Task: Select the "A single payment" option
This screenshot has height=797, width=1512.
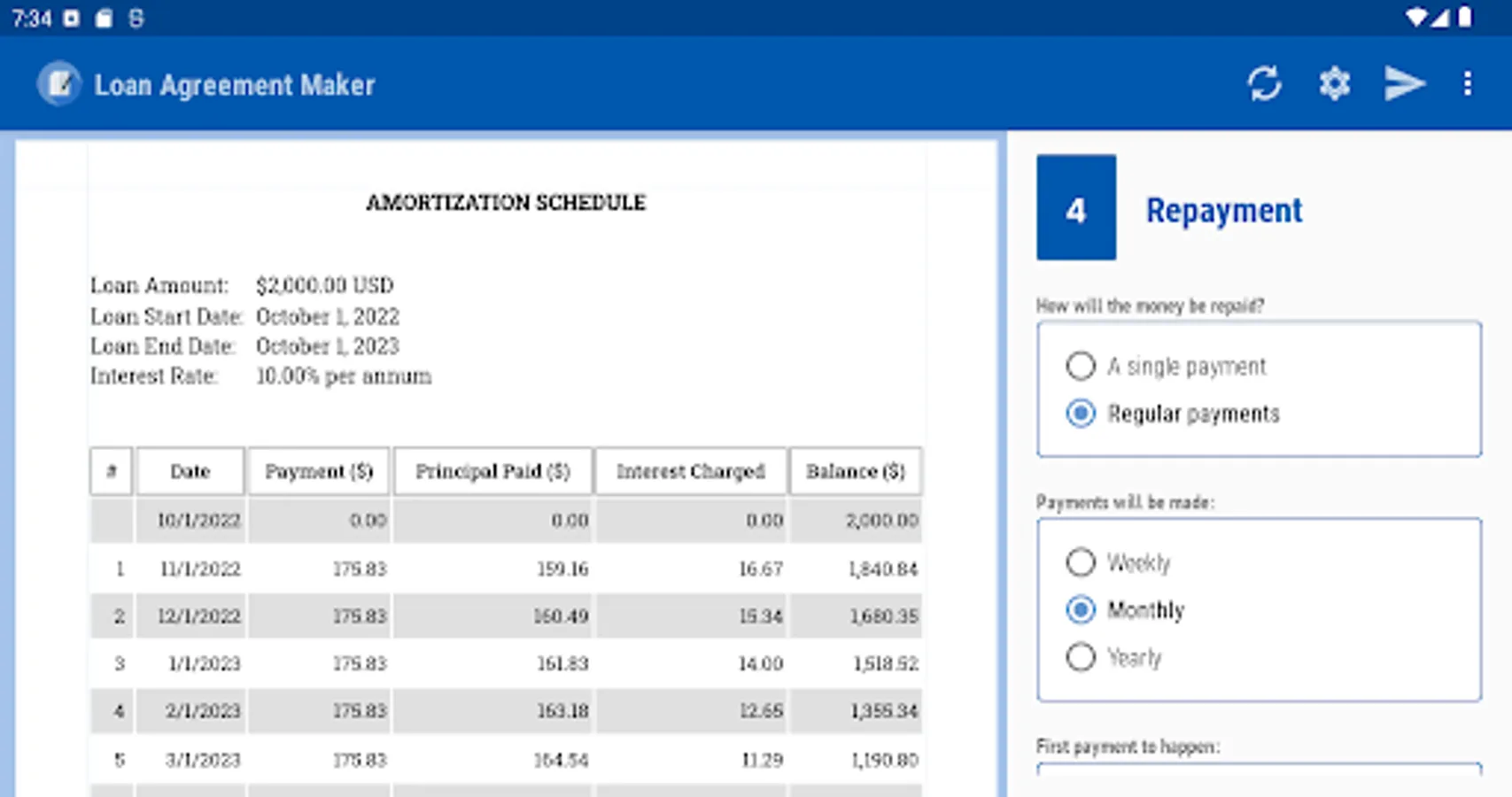Action: click(x=1081, y=366)
